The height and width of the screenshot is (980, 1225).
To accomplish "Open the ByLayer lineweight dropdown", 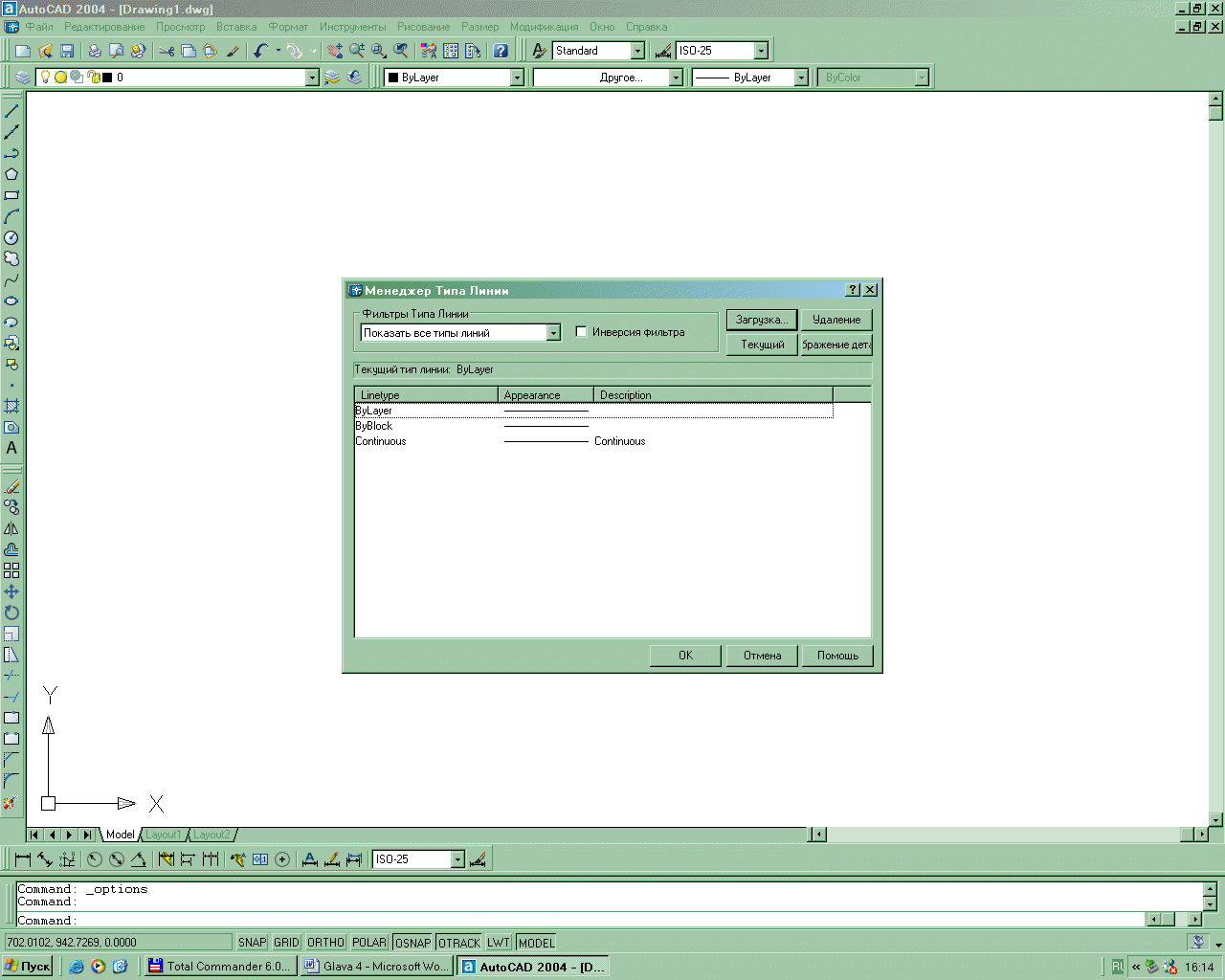I will click(802, 78).
